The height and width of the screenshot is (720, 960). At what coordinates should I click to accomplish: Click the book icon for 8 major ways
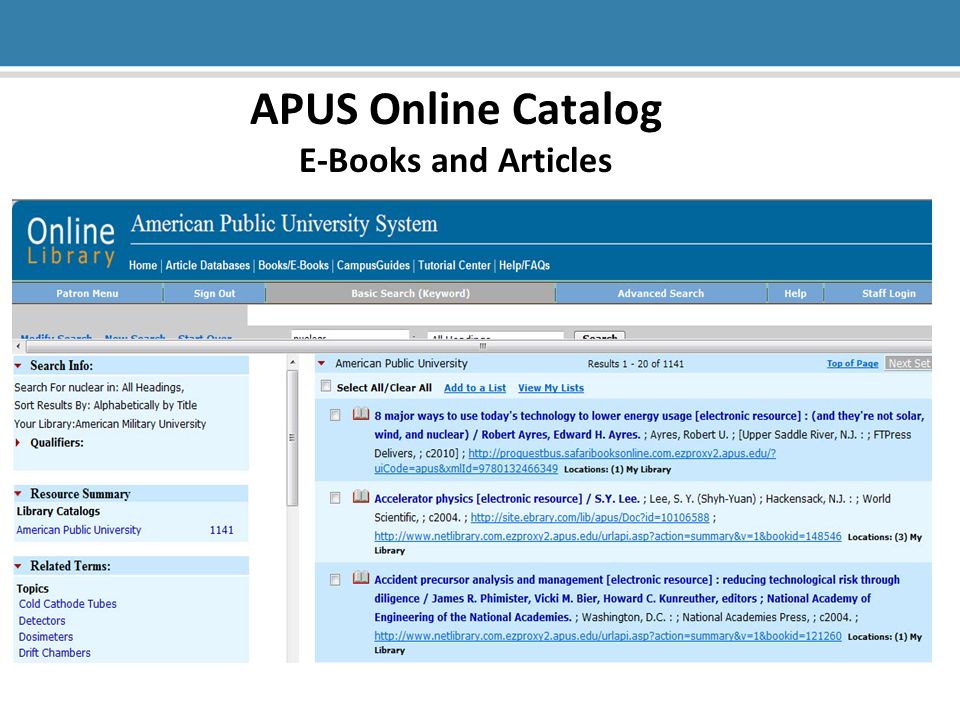click(361, 414)
